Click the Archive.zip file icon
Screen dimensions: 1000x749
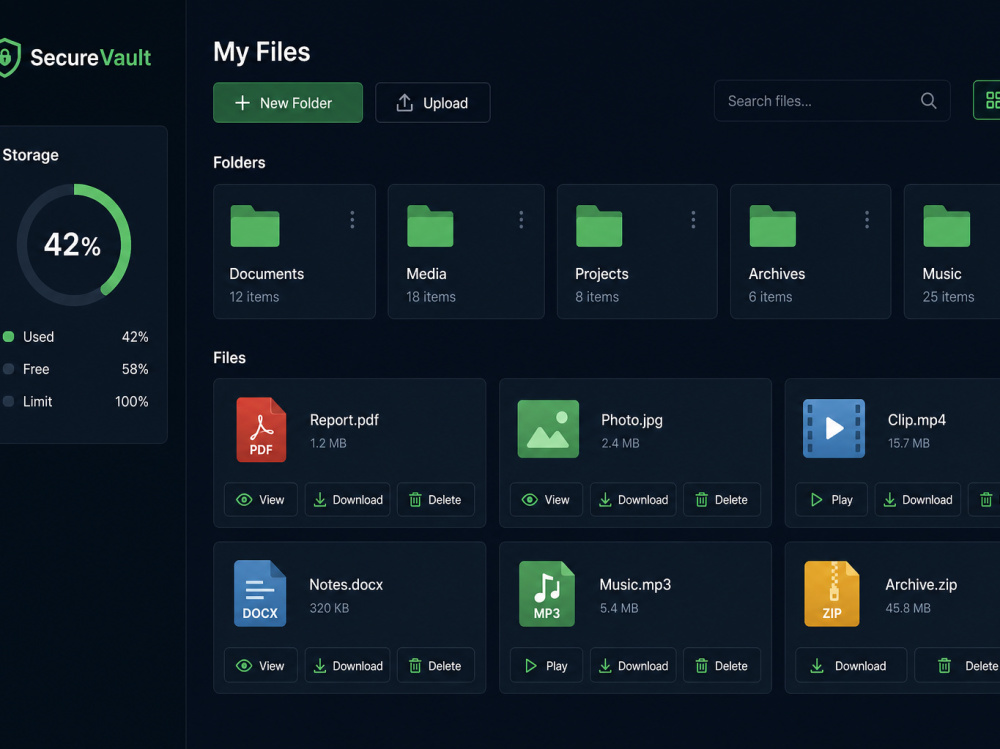click(832, 593)
